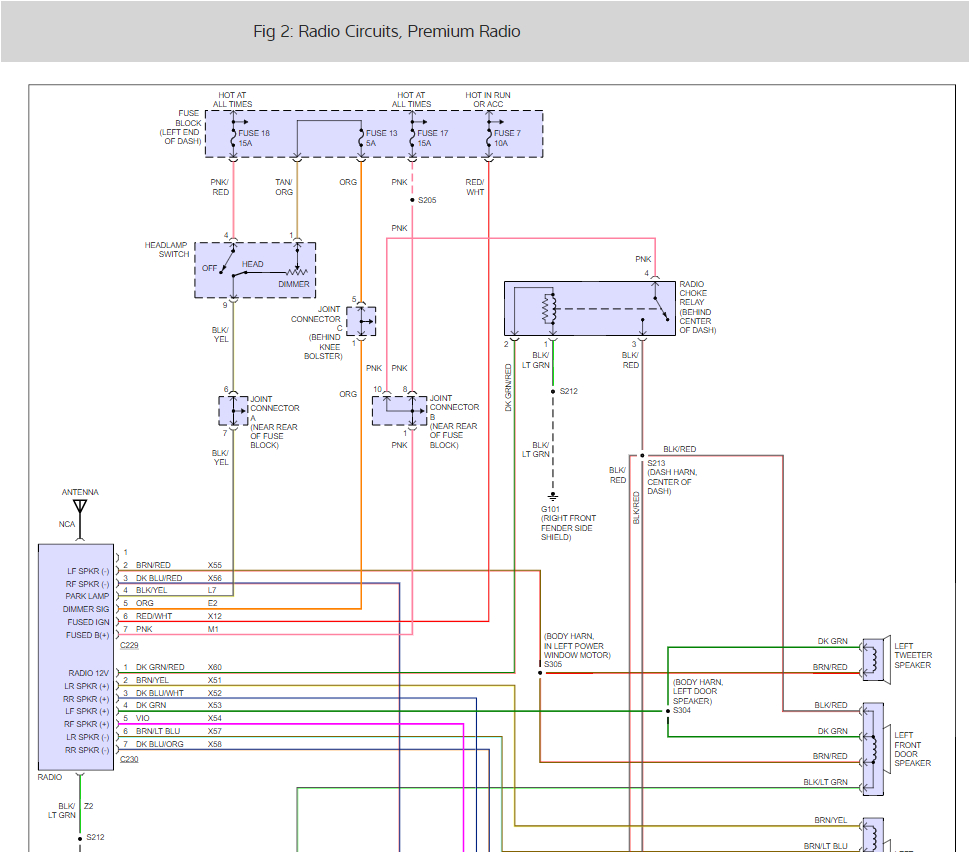Click the C230 connector label
Screen dimensions: 970x866
(128, 757)
